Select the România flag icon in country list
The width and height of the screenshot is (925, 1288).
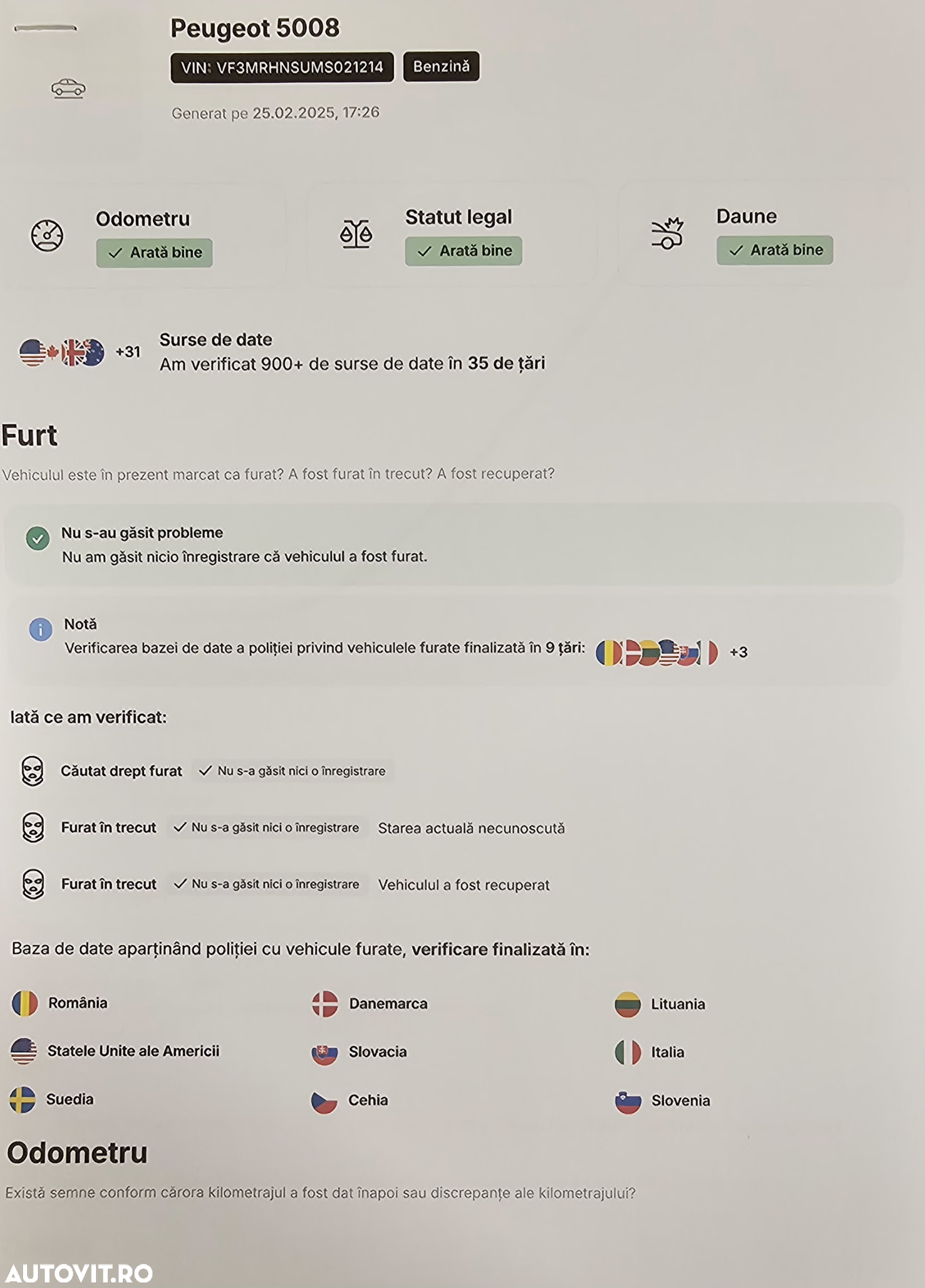pos(24,1003)
